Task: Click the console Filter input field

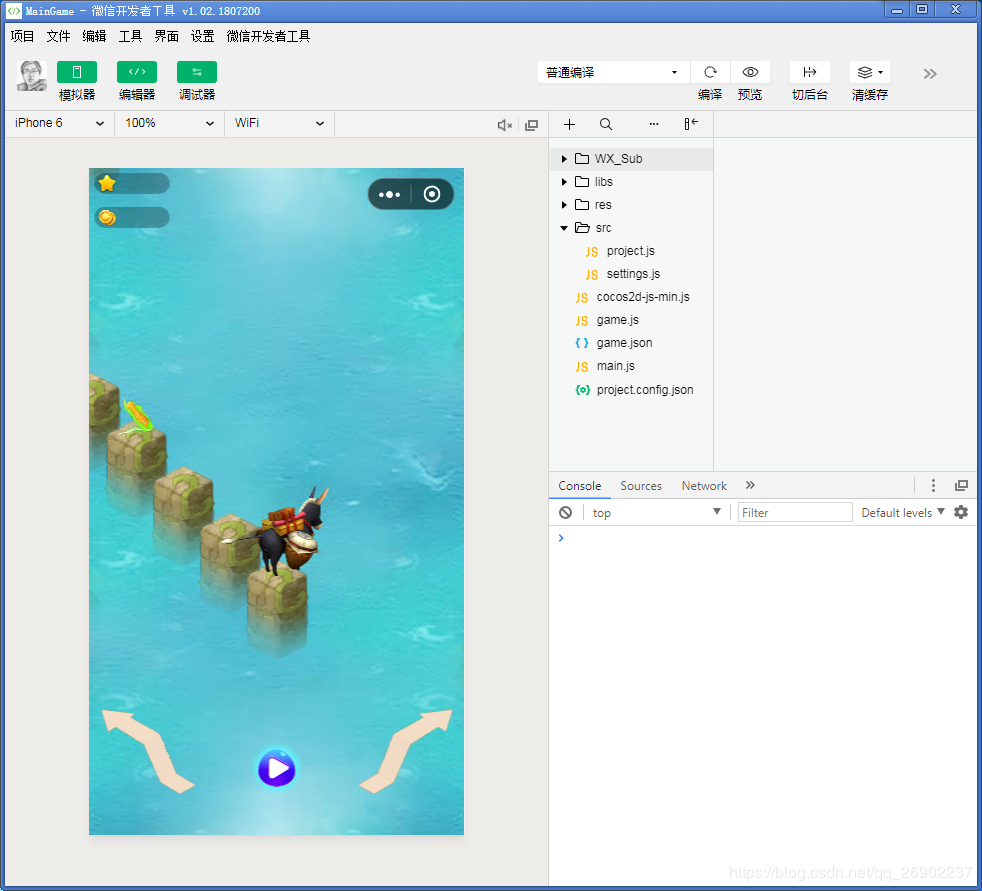Action: (x=795, y=512)
